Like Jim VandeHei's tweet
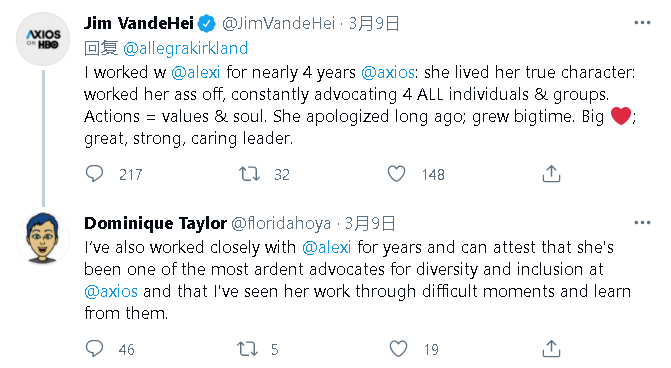Viewport: 671px width, 368px height. click(396, 174)
